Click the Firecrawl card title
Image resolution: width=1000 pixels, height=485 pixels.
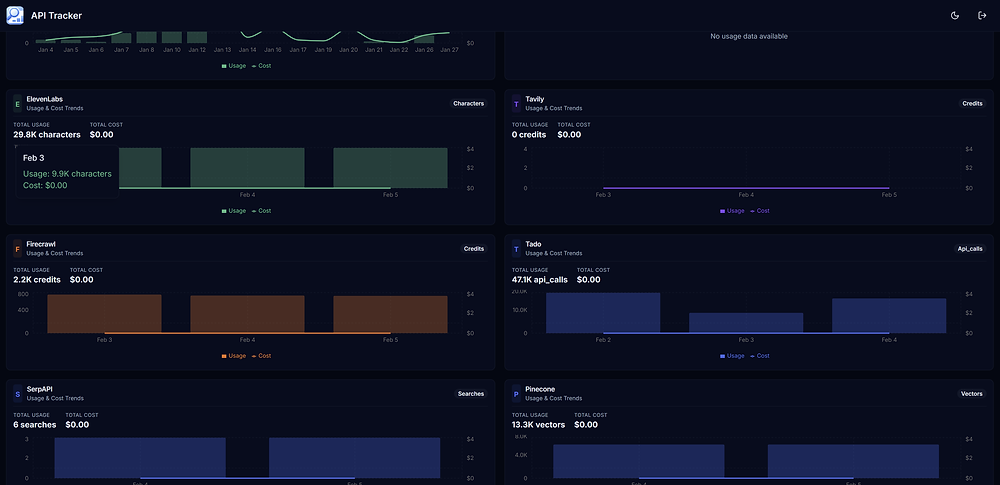click(41, 244)
